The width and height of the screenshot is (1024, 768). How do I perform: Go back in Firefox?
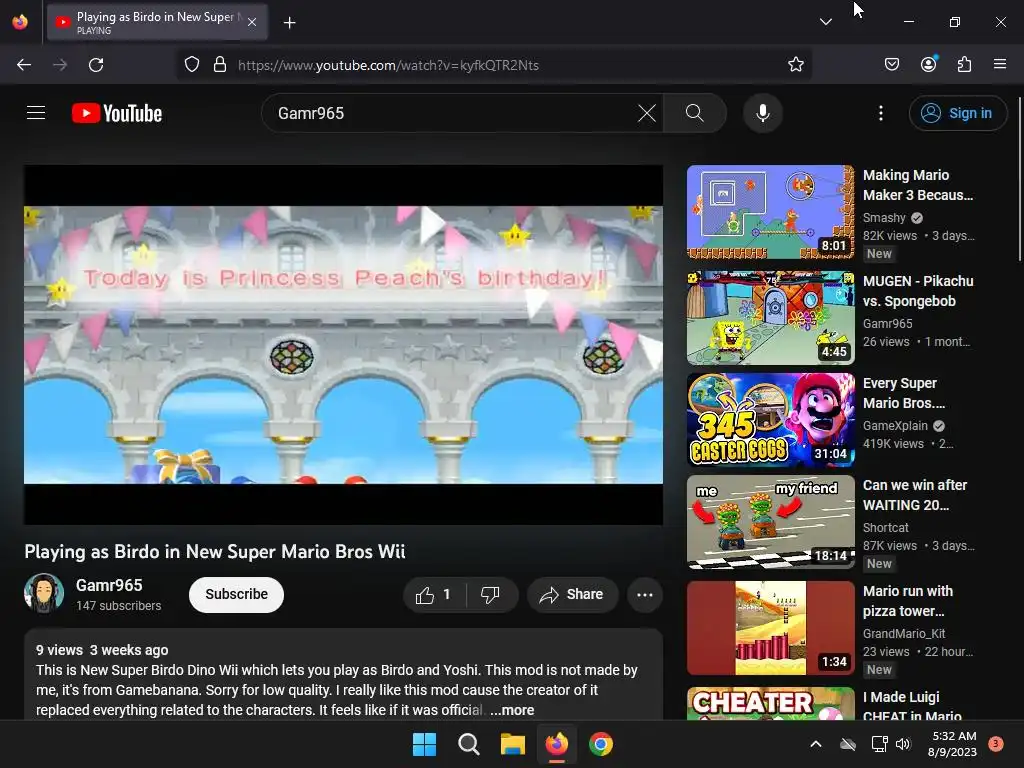click(x=24, y=65)
